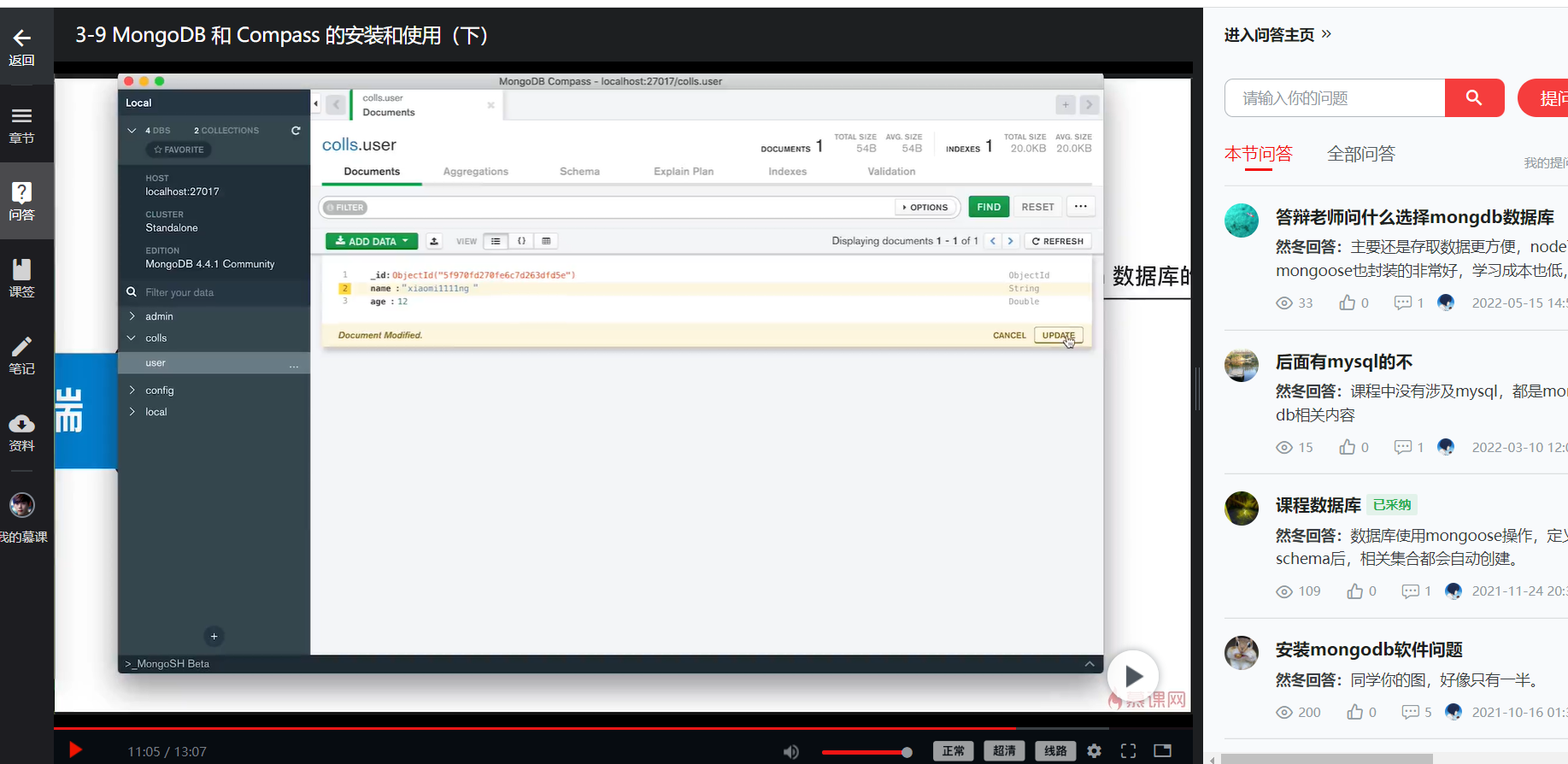Image resolution: width=1568 pixels, height=764 pixels.
Task: Select the user collection in sidebar
Action: pos(214,363)
